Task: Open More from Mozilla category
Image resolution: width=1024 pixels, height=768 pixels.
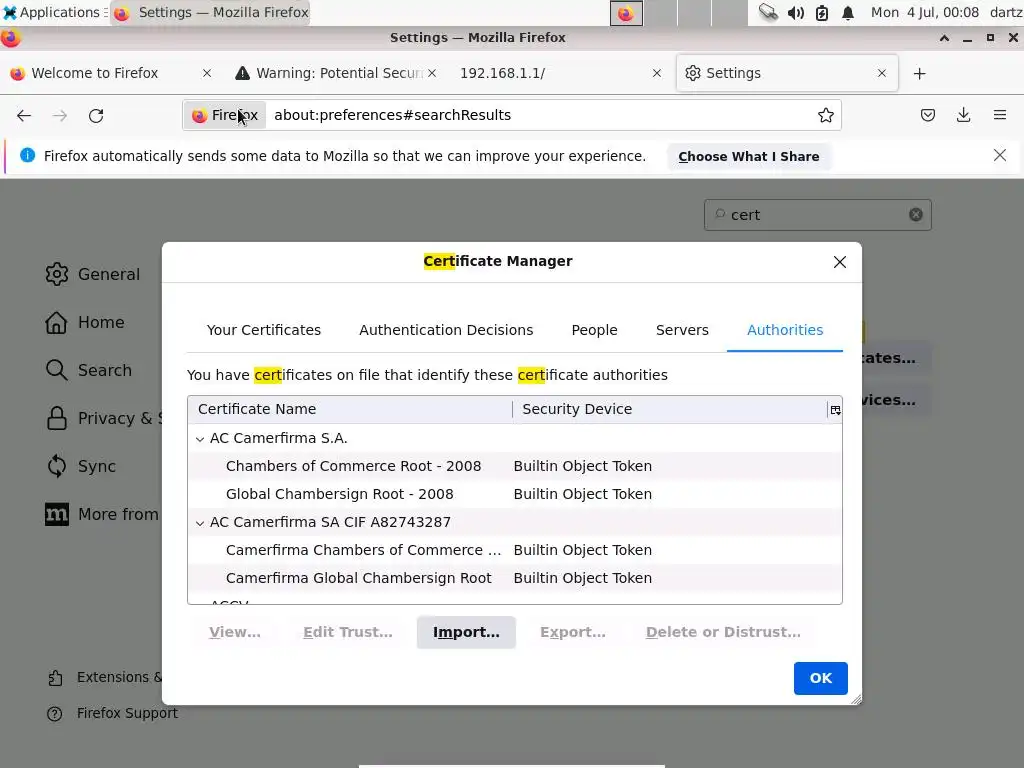Action: point(102,515)
